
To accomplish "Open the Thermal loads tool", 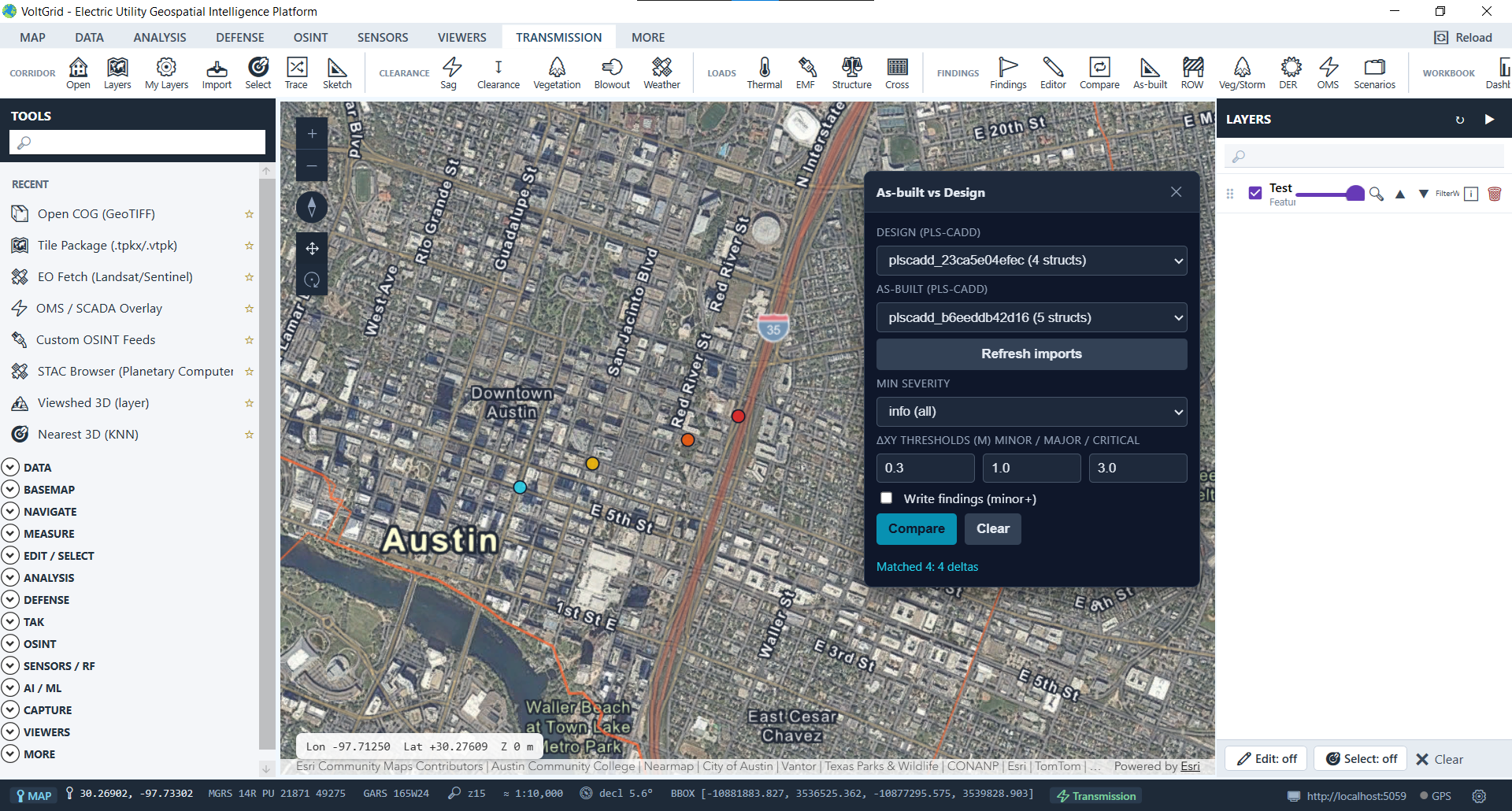I will 764,73.
